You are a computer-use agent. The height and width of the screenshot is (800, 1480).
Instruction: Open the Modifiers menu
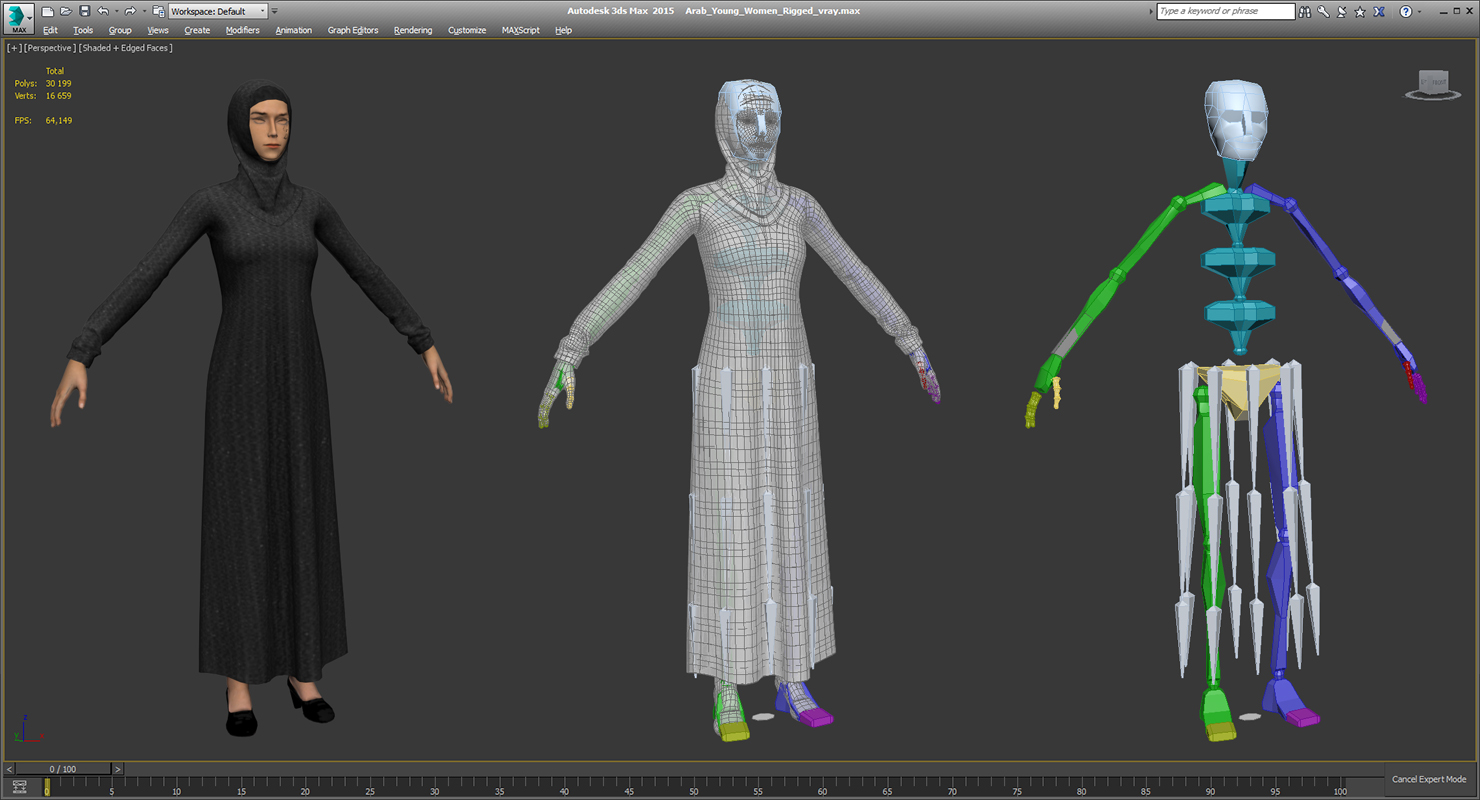242,30
